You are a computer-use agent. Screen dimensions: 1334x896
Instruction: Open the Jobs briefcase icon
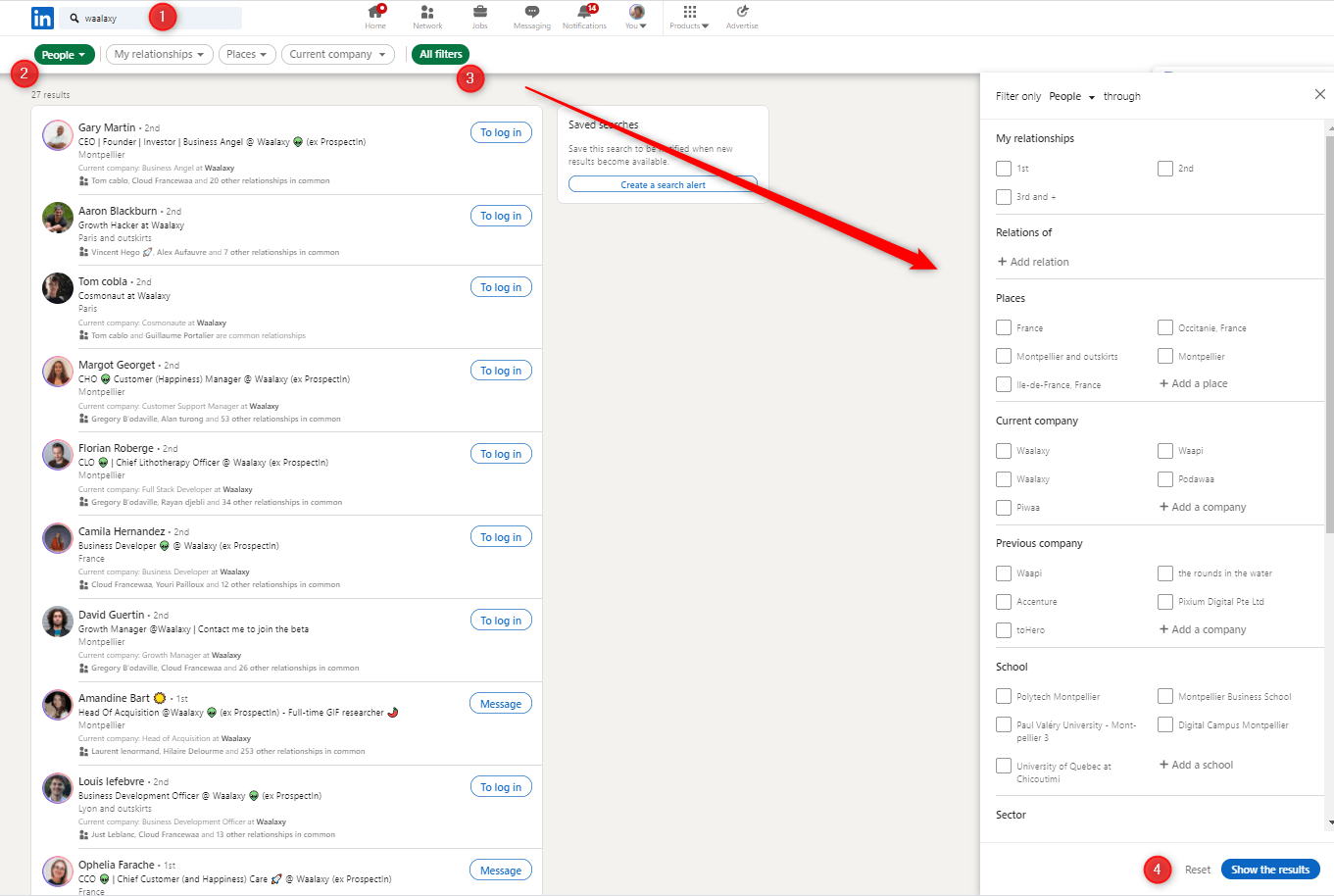pos(480,12)
